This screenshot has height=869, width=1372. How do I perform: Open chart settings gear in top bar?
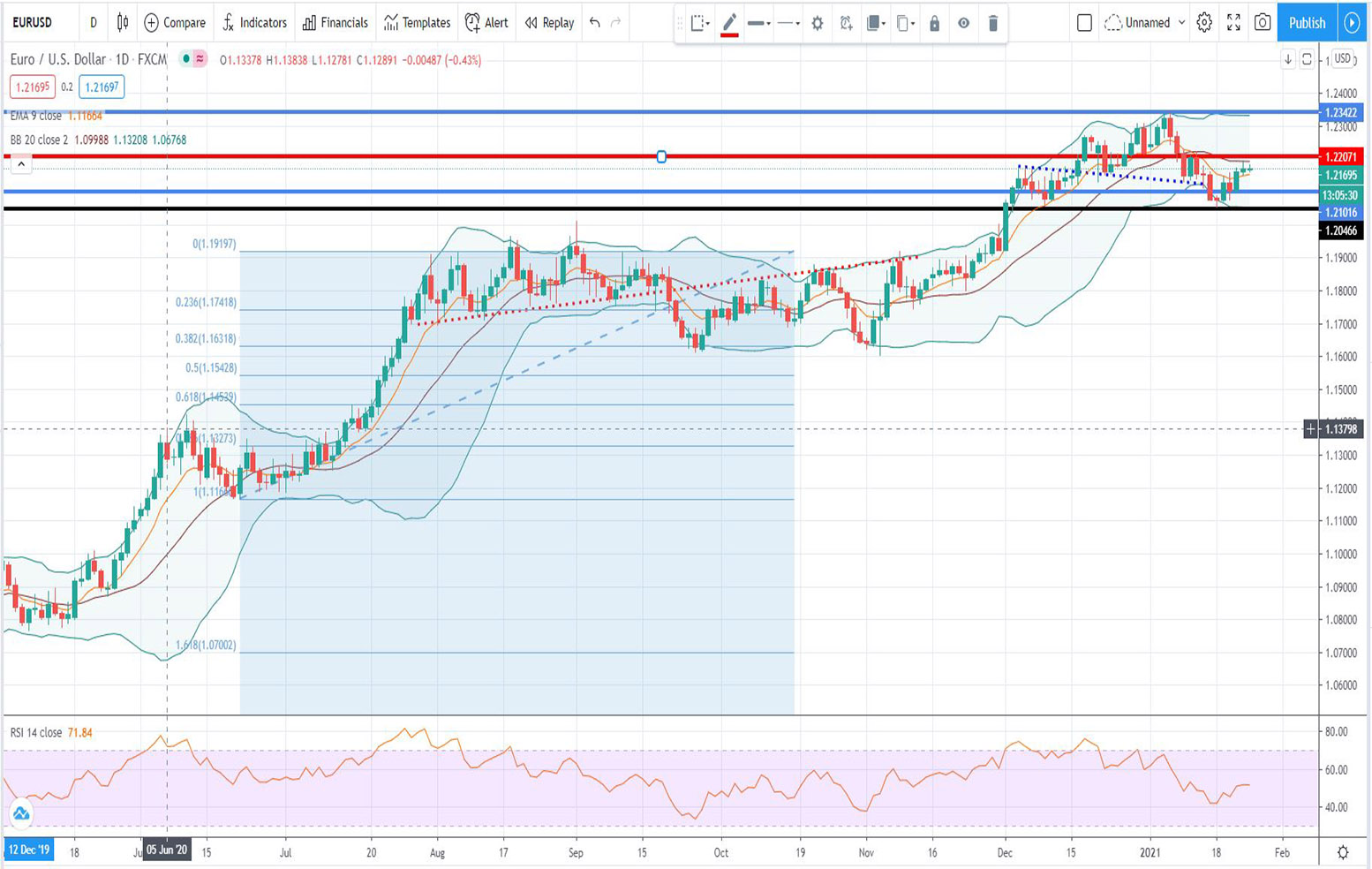click(x=1204, y=23)
